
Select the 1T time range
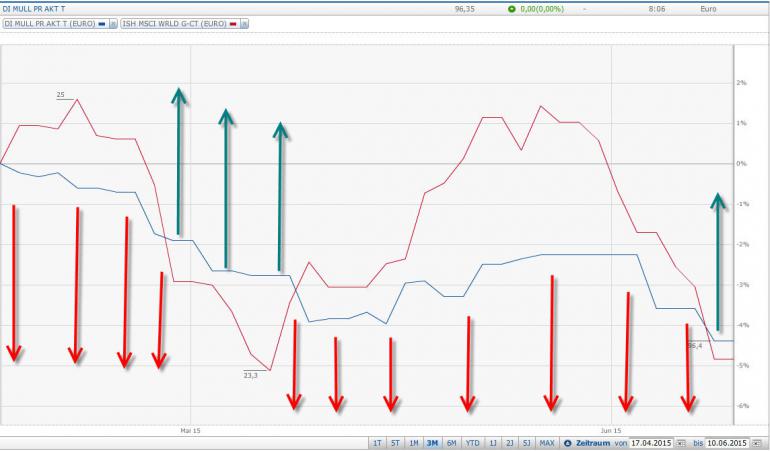click(x=377, y=443)
